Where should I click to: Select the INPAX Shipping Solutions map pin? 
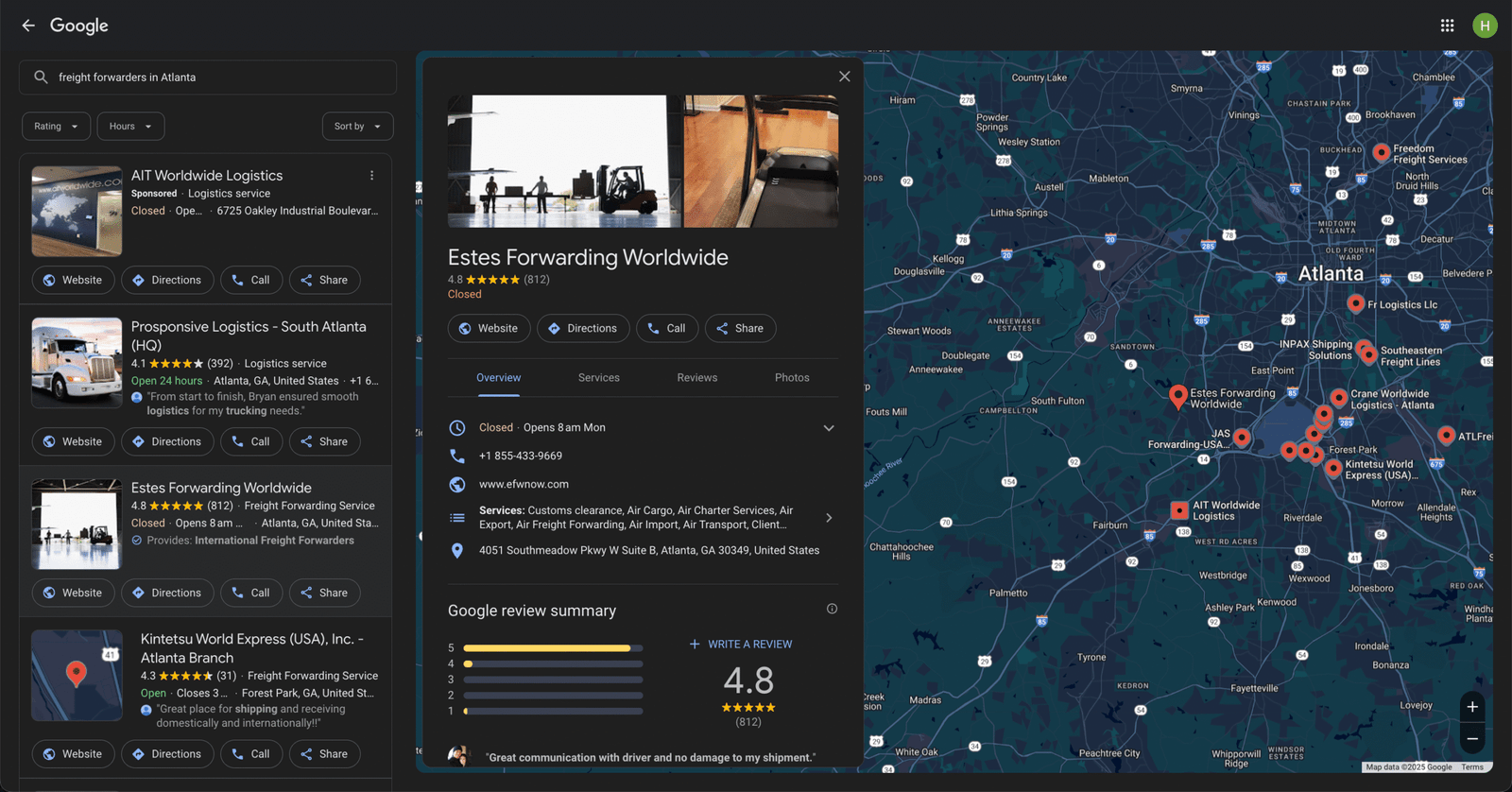(1363, 349)
